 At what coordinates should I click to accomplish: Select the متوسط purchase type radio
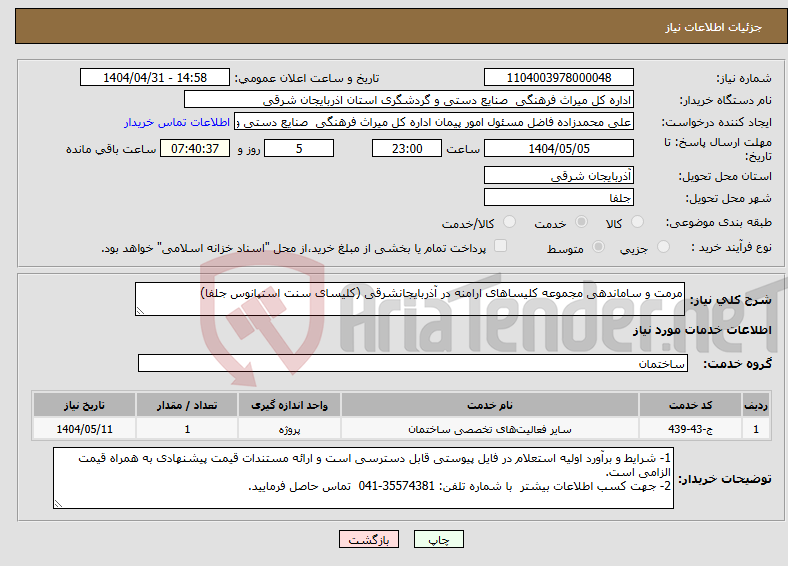pyautogui.click(x=598, y=247)
